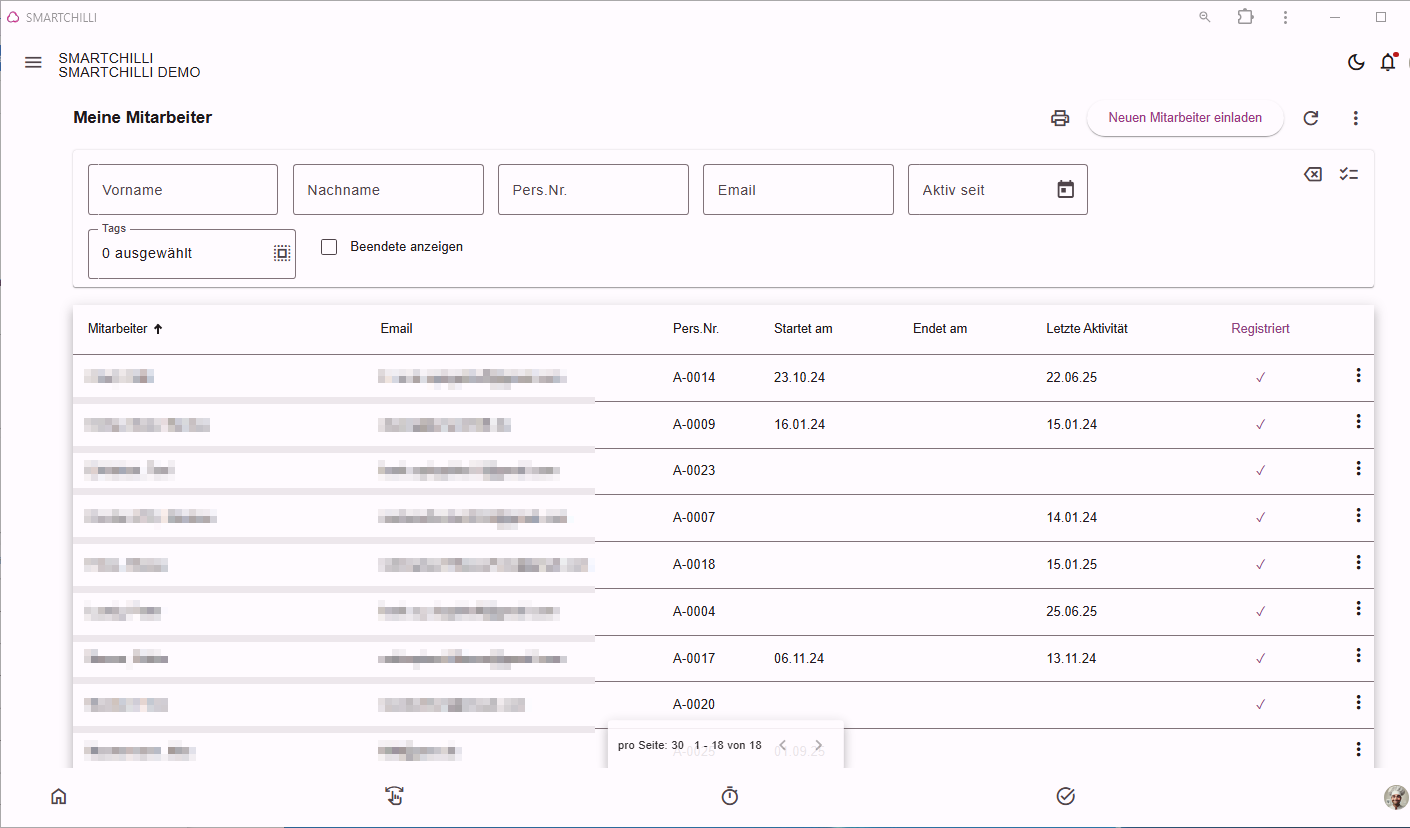
Task: Open row menu for A-0023
Action: coord(1358,468)
